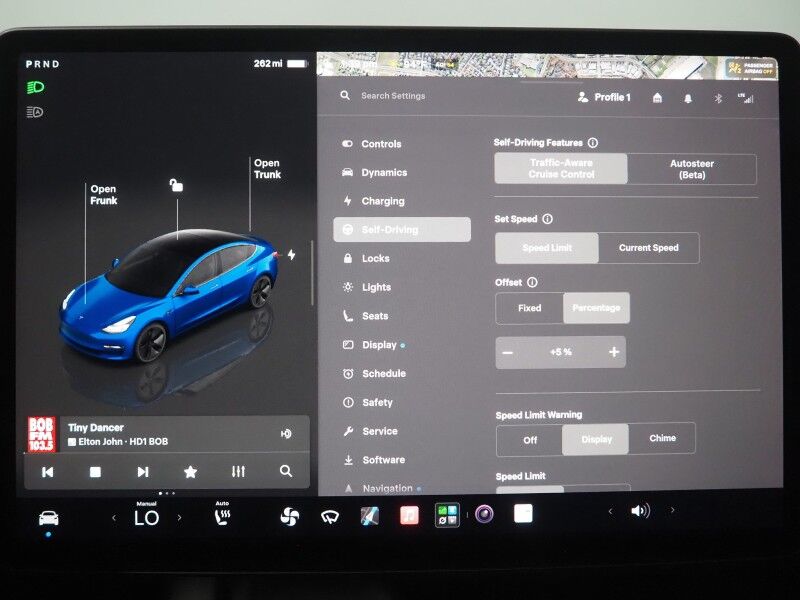Viewport: 800px width, 600px height.
Task: Open the notifications bell icon
Action: point(688,98)
